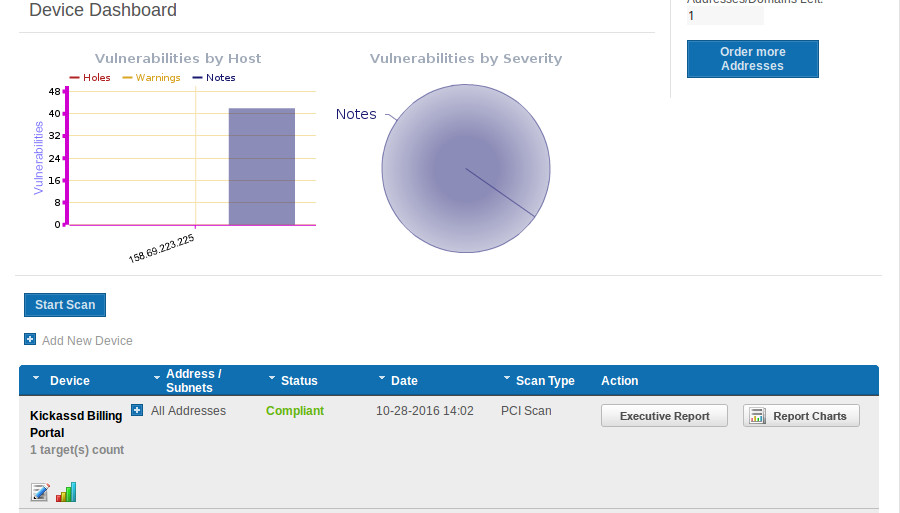The height and width of the screenshot is (513, 900).
Task: Click the Kickassd Billing Portal device name
Action: [76, 424]
